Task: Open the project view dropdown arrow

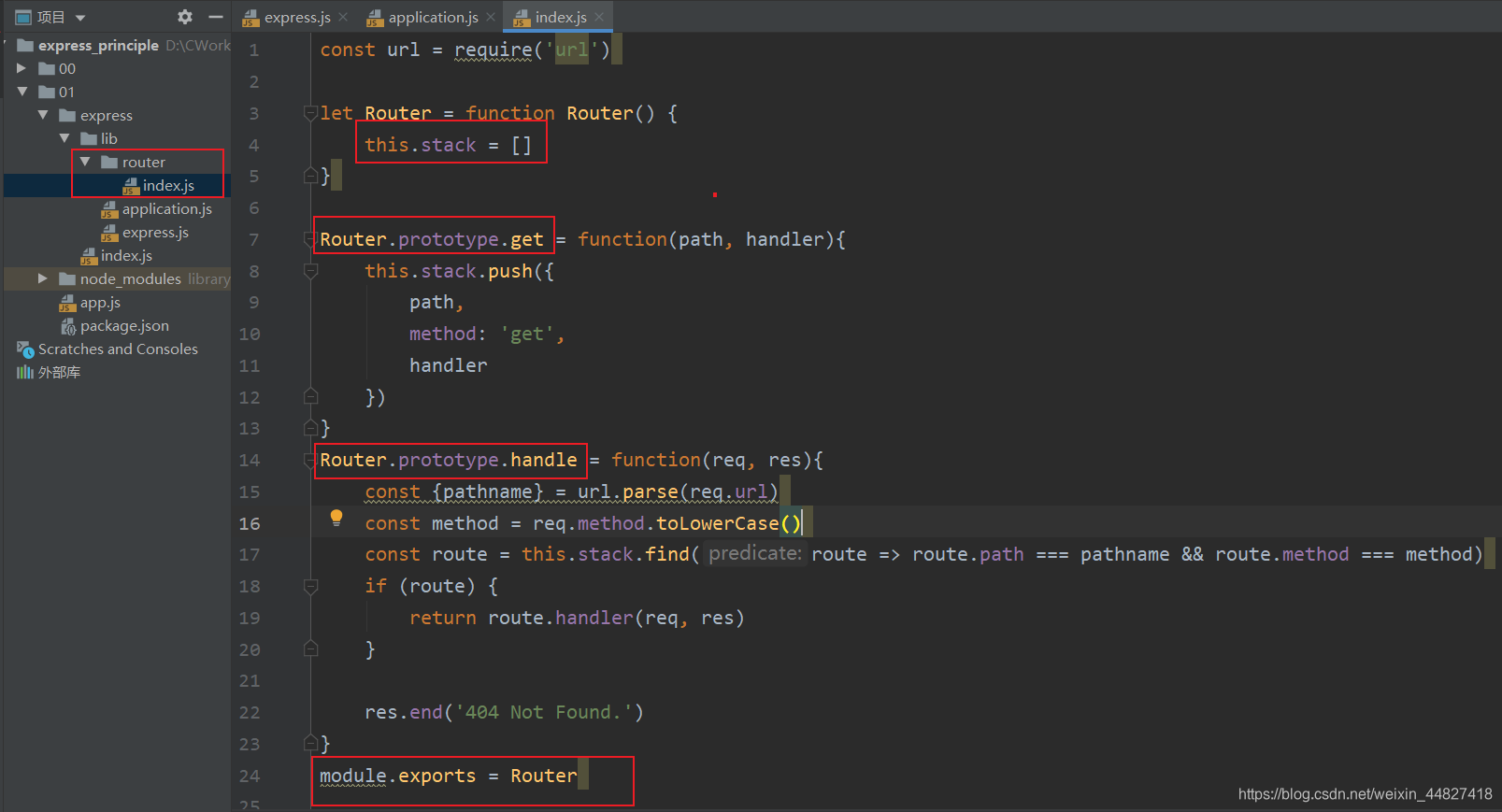Action: point(80,18)
